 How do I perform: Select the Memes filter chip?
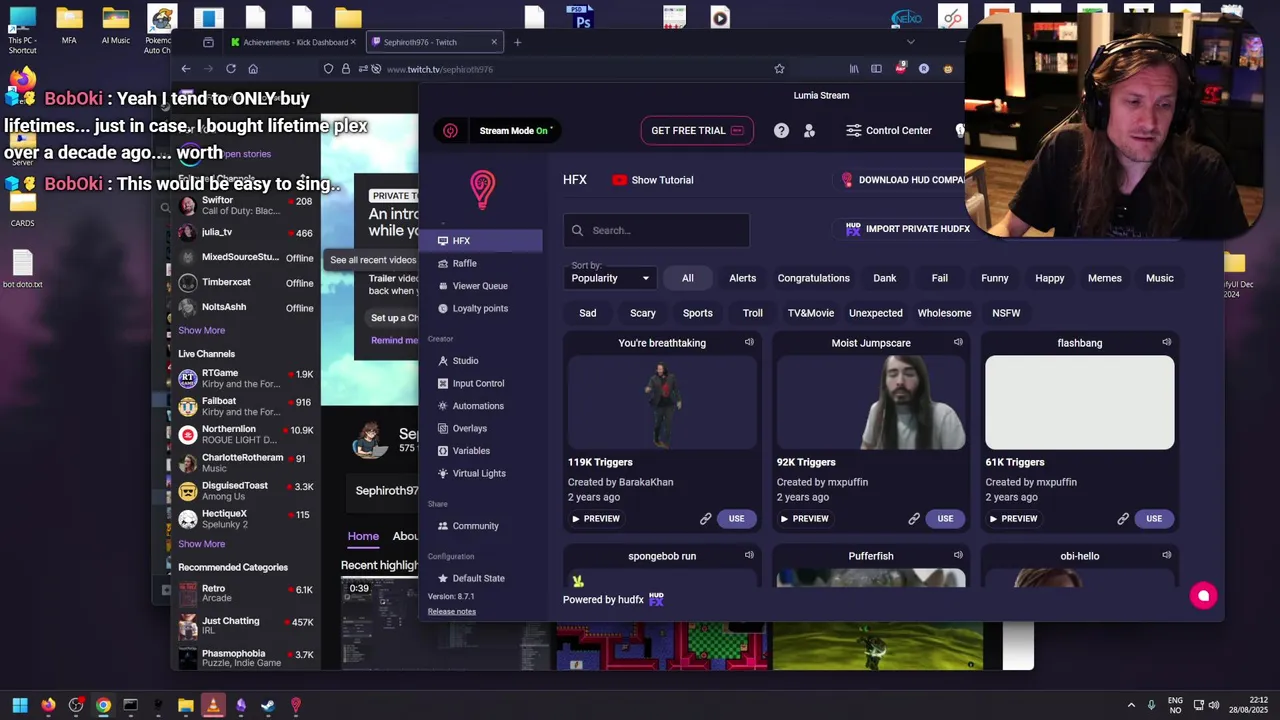point(1105,278)
